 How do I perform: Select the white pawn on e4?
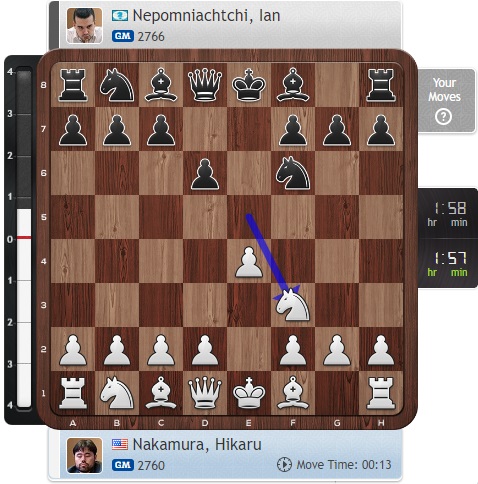249,262
